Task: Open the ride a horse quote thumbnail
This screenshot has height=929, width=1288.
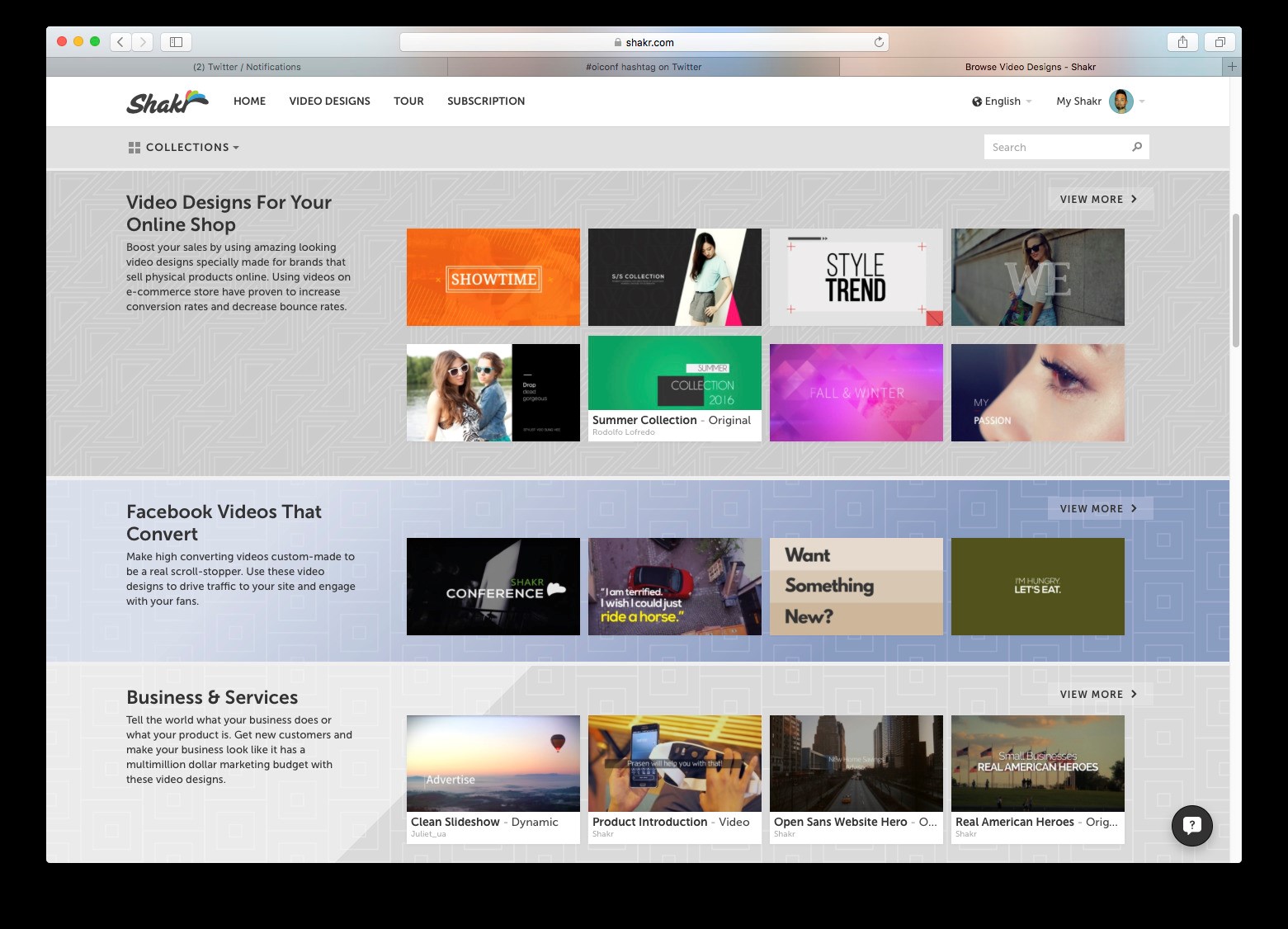Action: [675, 587]
